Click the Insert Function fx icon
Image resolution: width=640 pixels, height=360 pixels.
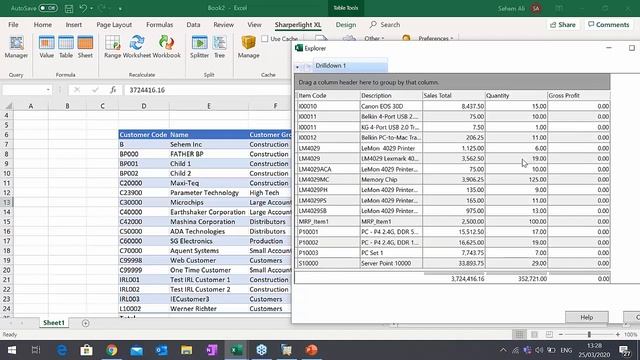coord(113,90)
